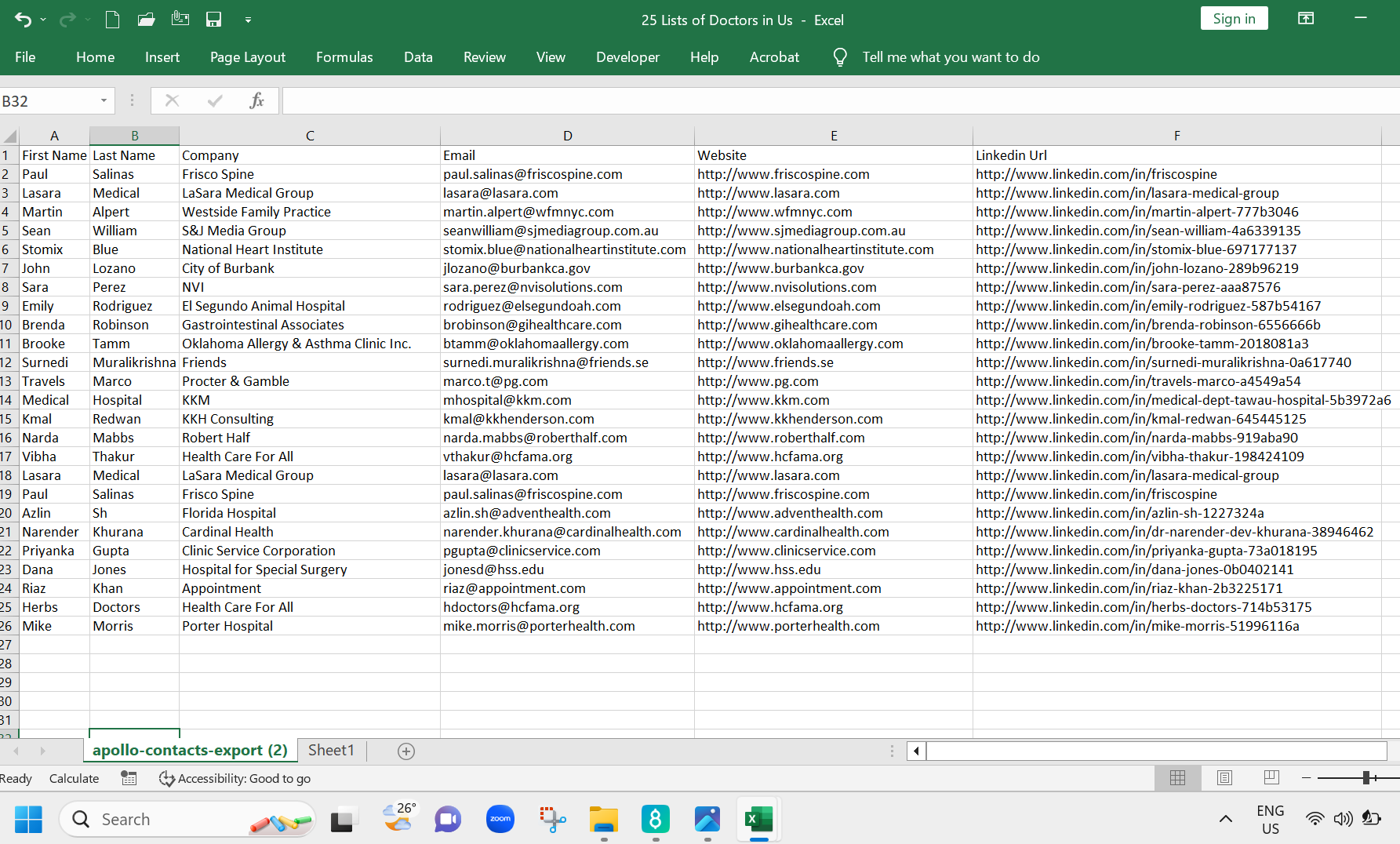Image resolution: width=1400 pixels, height=844 pixels.
Task: Open the macro recording status bar icon
Action: pos(129,778)
